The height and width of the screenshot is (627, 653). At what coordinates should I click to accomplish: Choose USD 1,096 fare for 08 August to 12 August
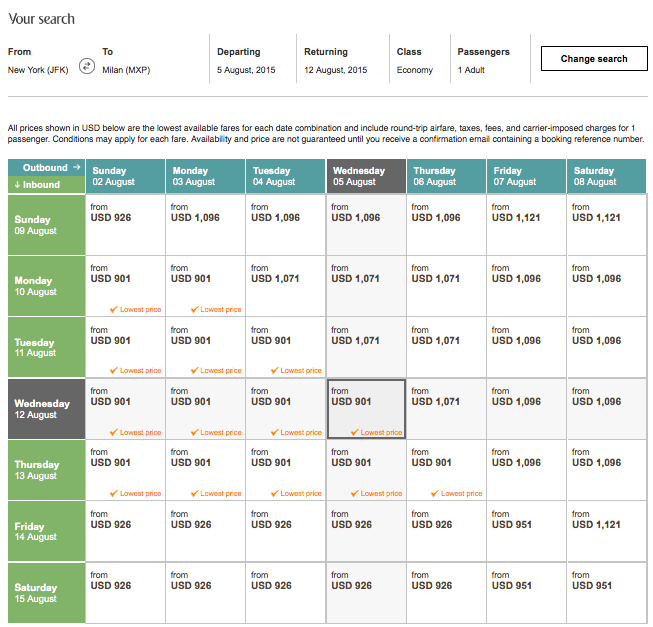[607, 409]
